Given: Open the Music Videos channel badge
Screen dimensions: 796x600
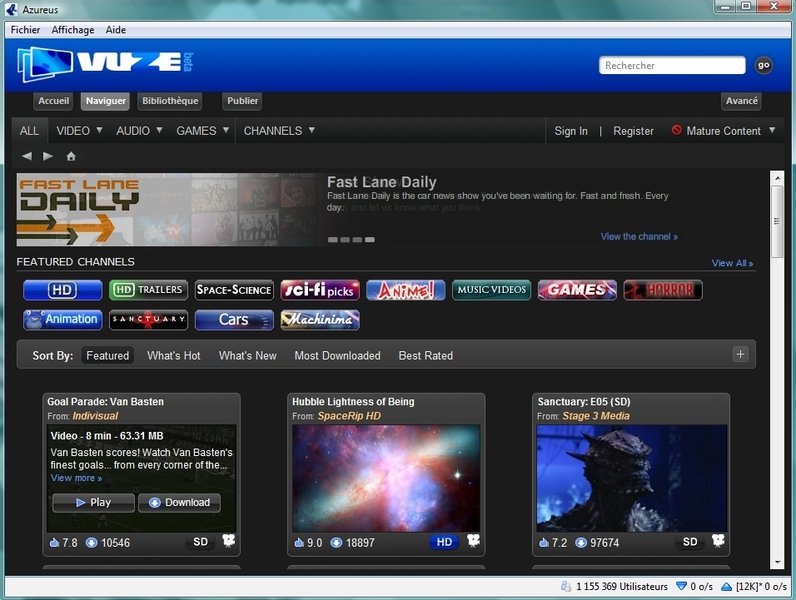Looking at the screenshot, I should point(491,290).
